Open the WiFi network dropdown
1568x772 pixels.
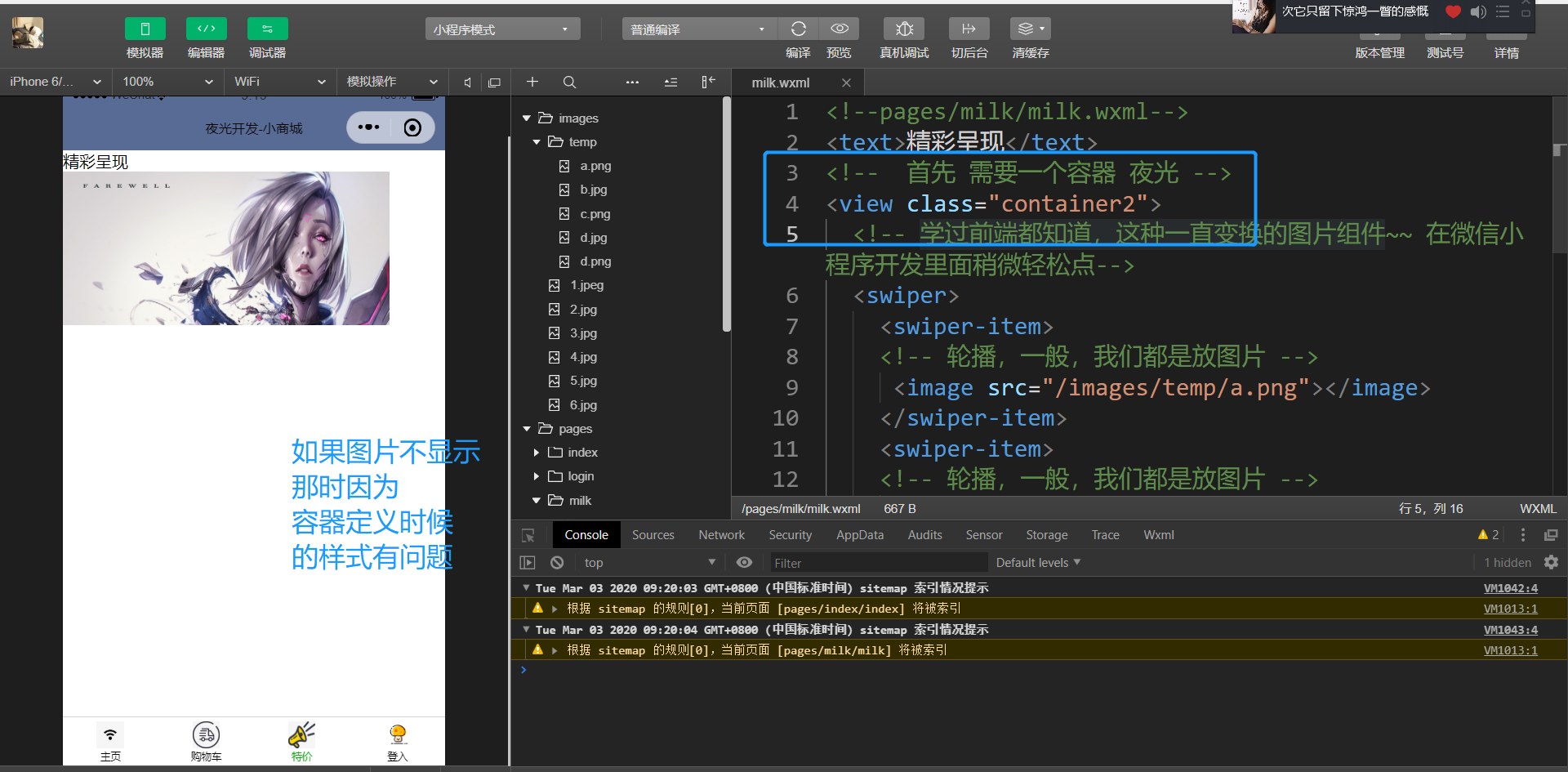[x=280, y=82]
